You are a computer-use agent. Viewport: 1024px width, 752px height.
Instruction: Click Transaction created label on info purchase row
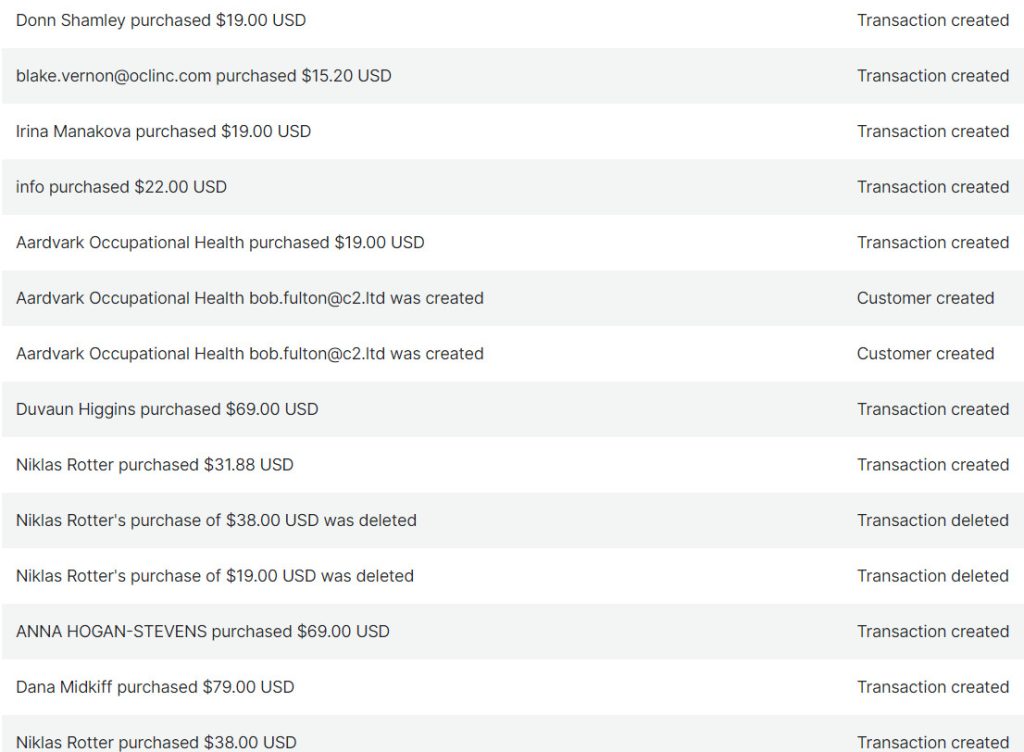click(x=932, y=187)
